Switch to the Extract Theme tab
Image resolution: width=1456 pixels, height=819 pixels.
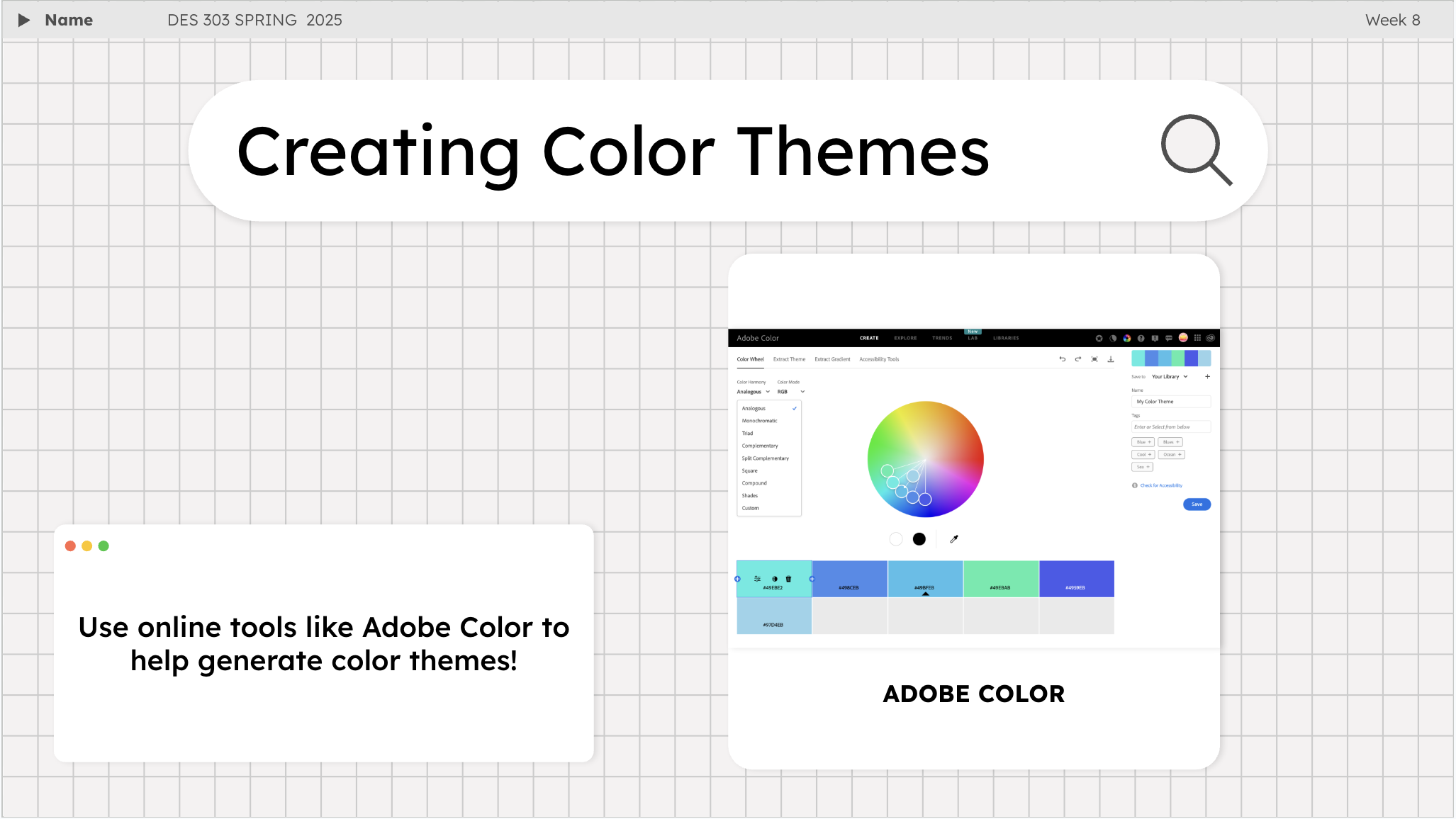tap(789, 359)
